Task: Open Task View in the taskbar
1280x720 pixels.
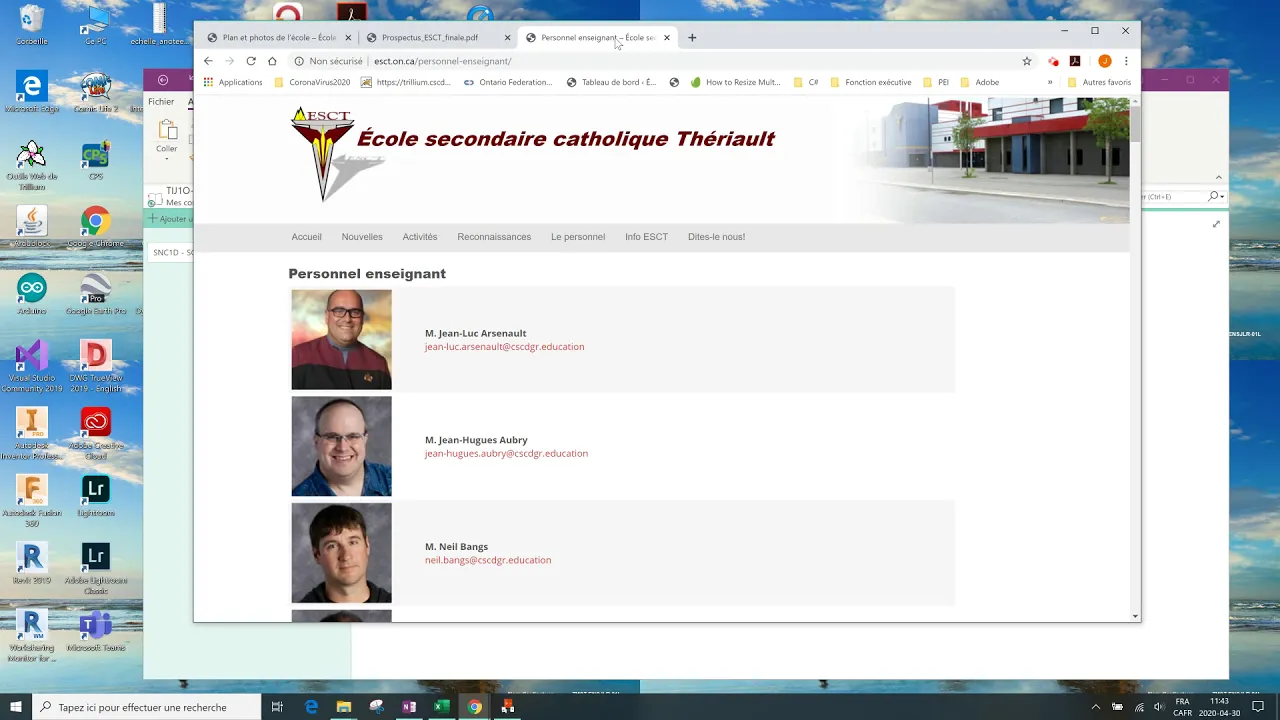Action: 277,707
